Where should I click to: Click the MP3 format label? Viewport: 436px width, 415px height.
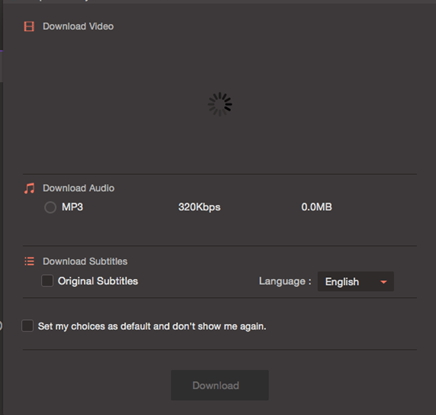tap(72, 207)
